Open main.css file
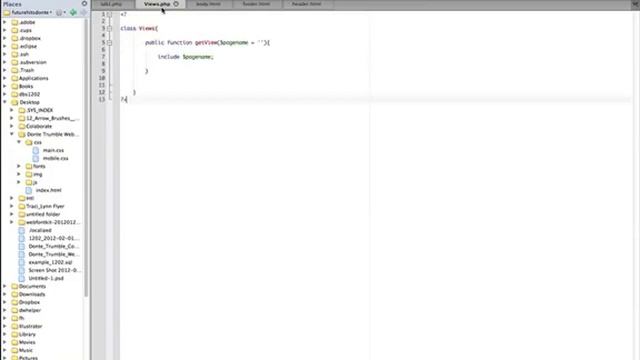Screen dimensions: 640x360 click(53, 150)
